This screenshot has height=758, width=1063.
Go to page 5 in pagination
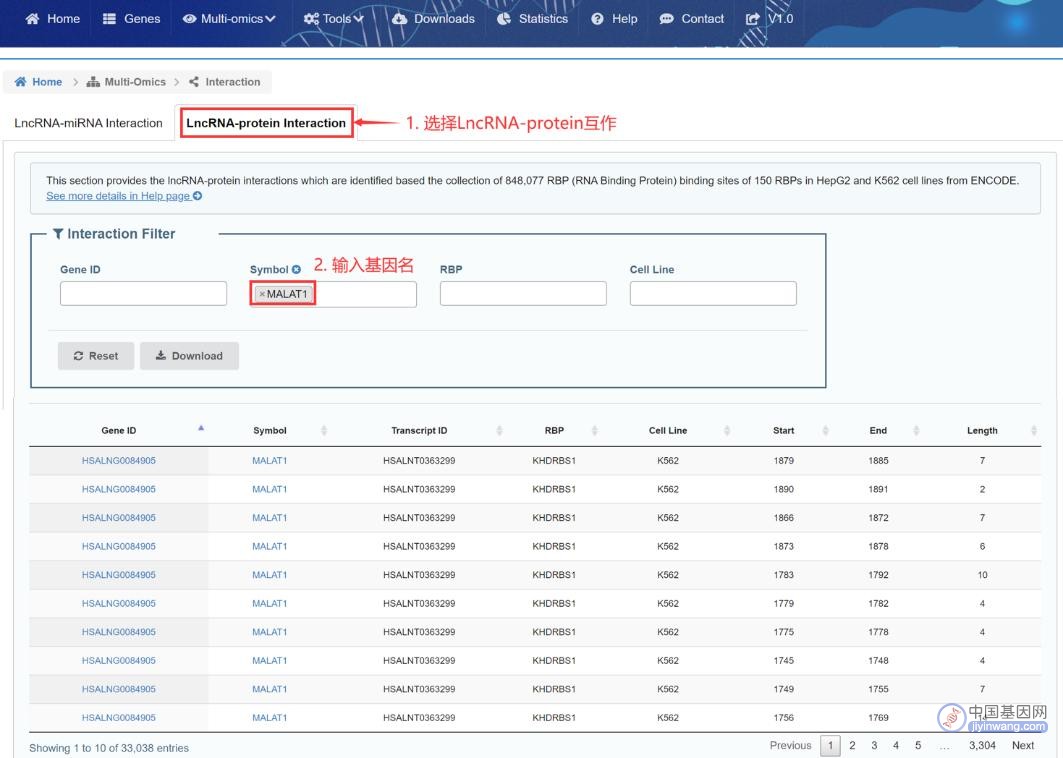[918, 745]
